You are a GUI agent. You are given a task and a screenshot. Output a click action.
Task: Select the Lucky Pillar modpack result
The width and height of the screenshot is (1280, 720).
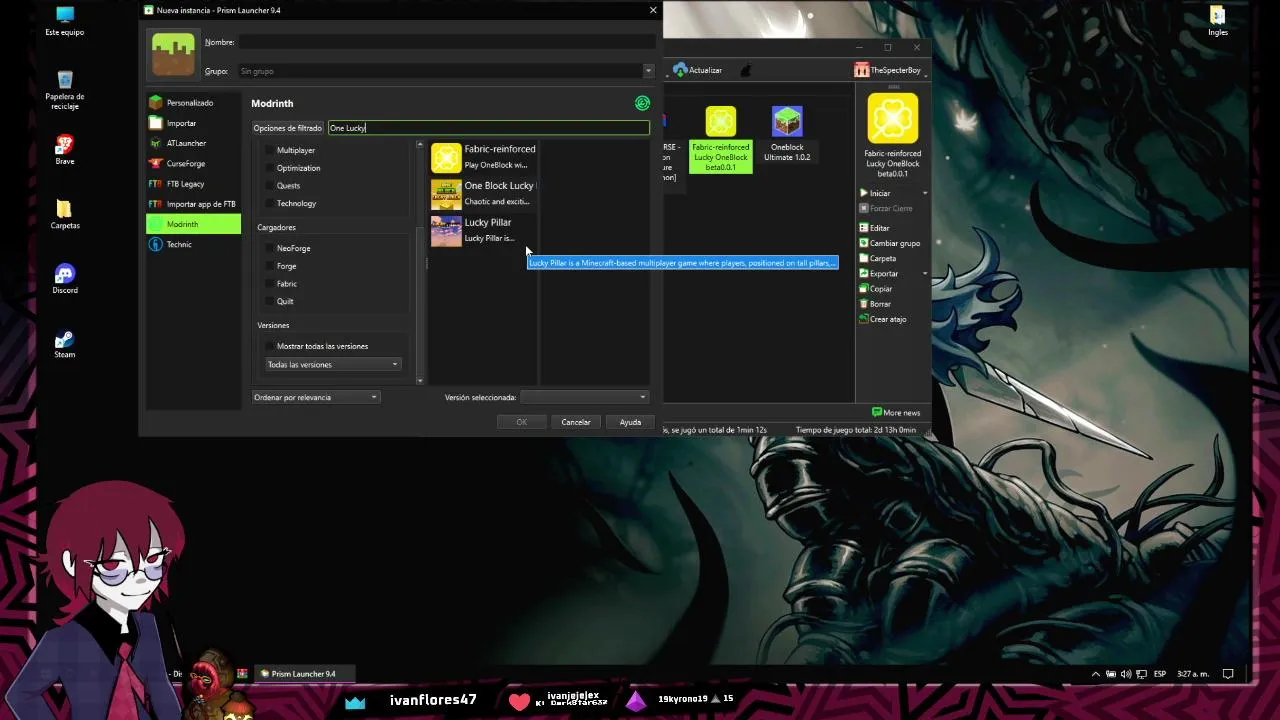pyautogui.click(x=484, y=230)
